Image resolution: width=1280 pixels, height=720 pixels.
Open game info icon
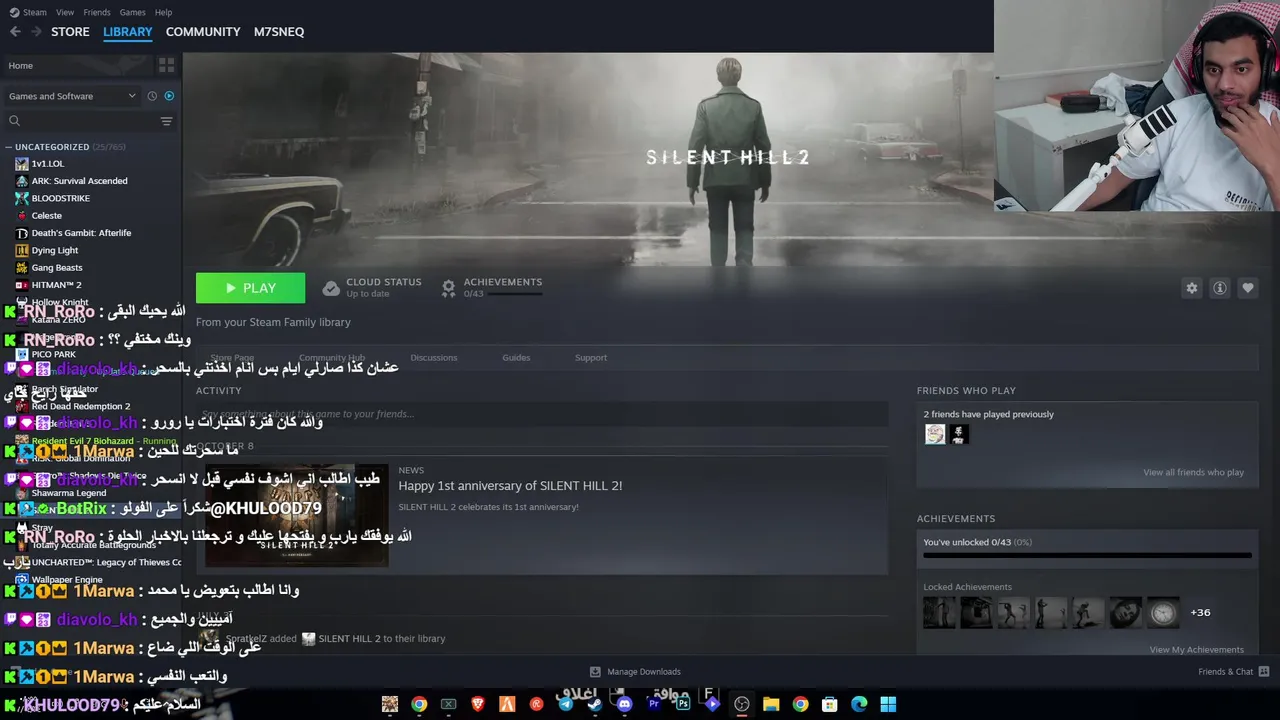click(1220, 288)
